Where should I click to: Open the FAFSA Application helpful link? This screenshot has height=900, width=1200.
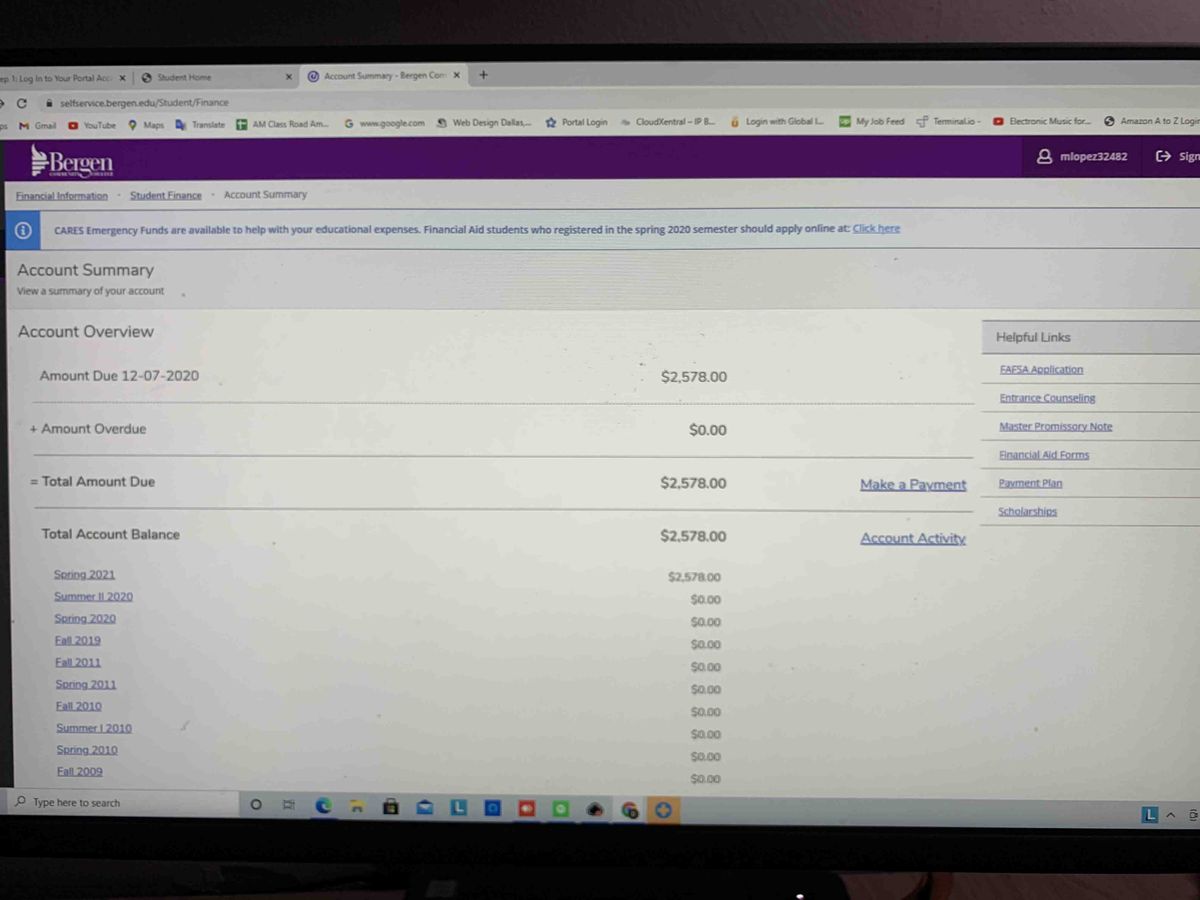pos(1041,369)
